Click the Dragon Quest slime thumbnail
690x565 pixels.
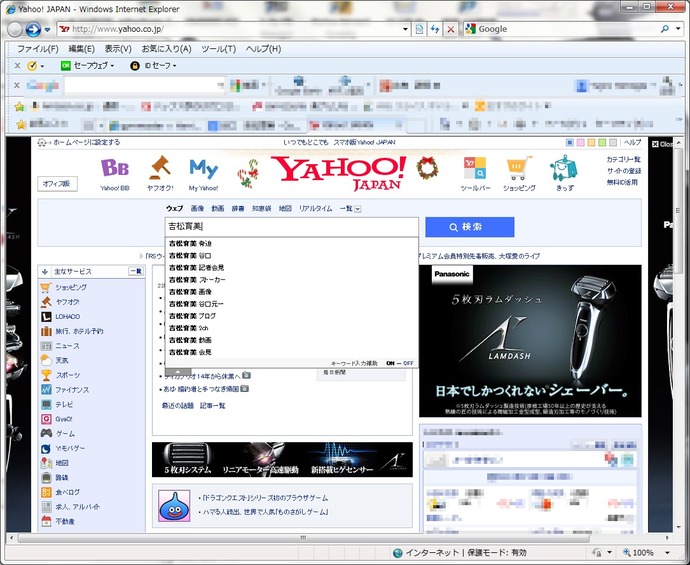pos(174,506)
